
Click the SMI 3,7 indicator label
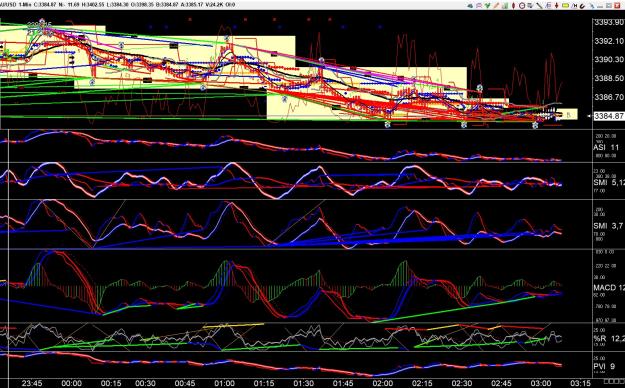pyautogui.click(x=608, y=226)
